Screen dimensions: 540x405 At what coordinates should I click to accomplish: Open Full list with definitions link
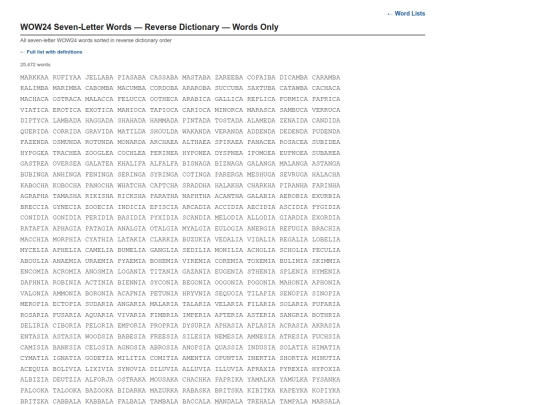[x=51, y=52]
